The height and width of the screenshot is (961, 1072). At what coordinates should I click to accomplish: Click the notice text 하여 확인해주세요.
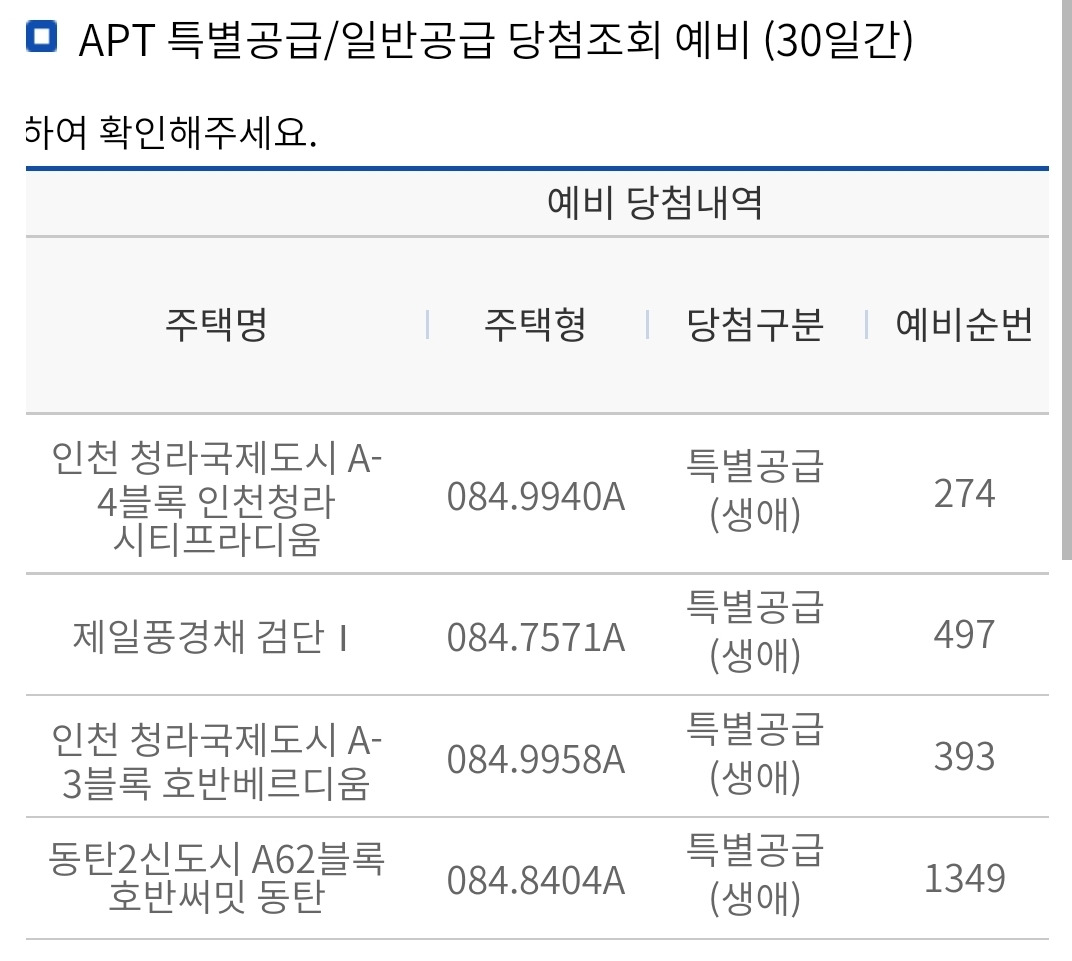pos(171,132)
